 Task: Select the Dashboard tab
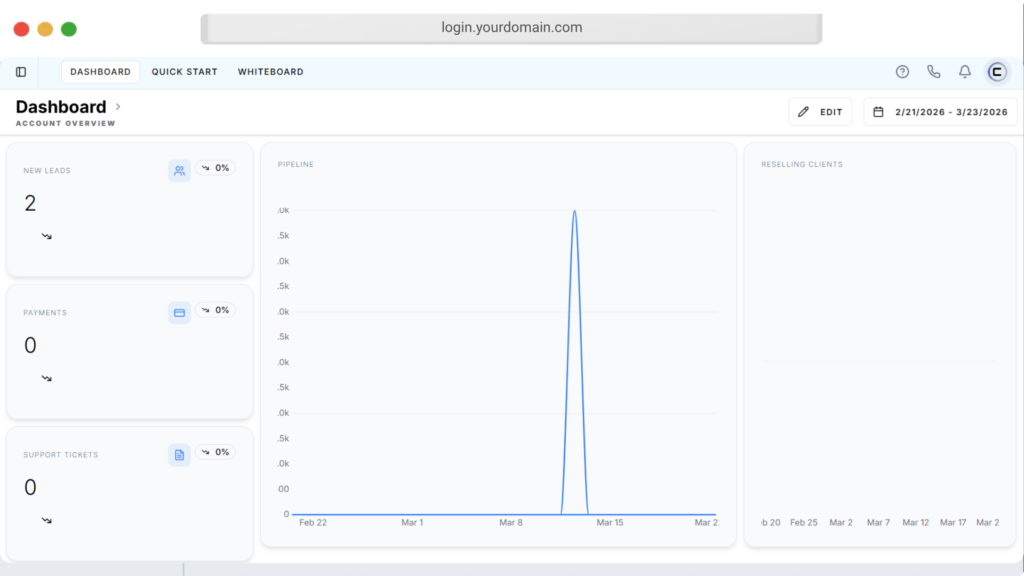(x=100, y=72)
